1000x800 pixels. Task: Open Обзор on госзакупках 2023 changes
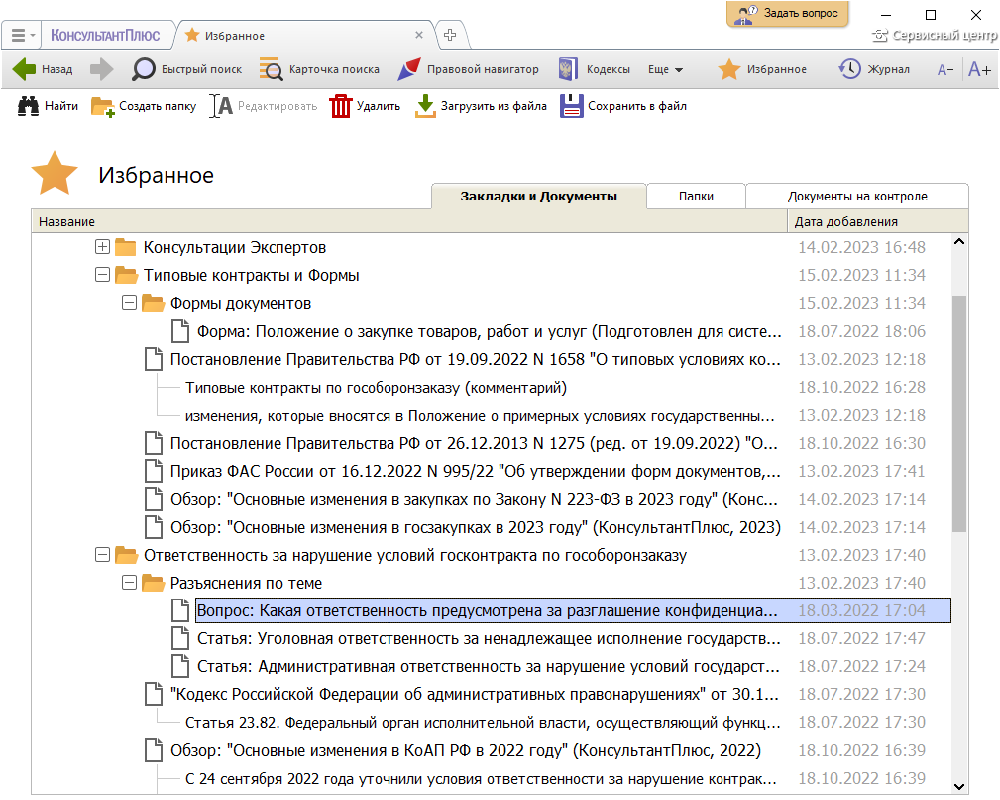[475, 528]
